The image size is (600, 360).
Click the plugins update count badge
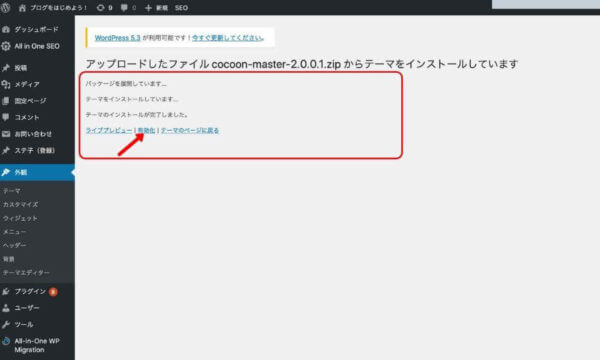point(53,292)
